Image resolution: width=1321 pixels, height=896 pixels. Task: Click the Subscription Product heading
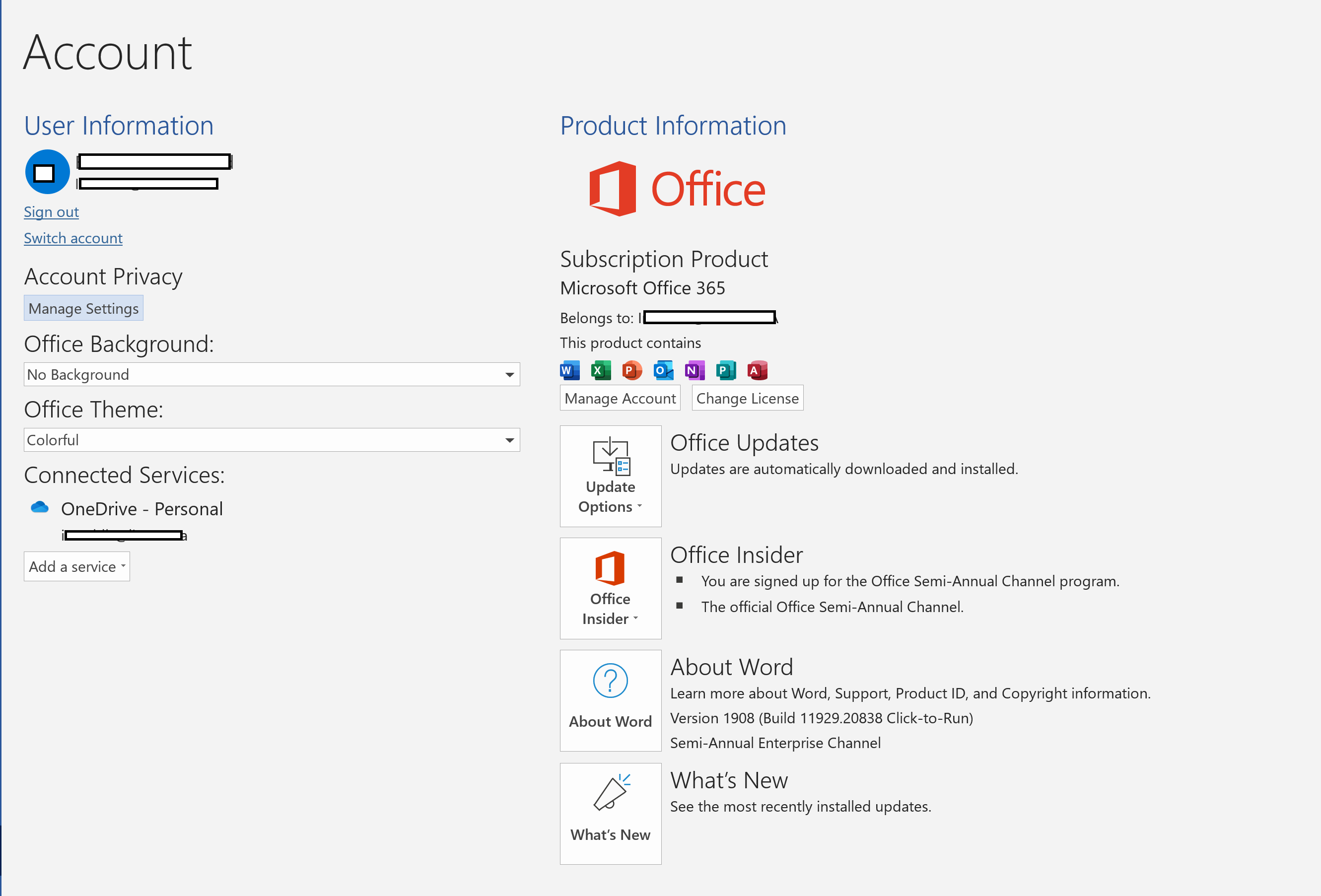click(664, 259)
